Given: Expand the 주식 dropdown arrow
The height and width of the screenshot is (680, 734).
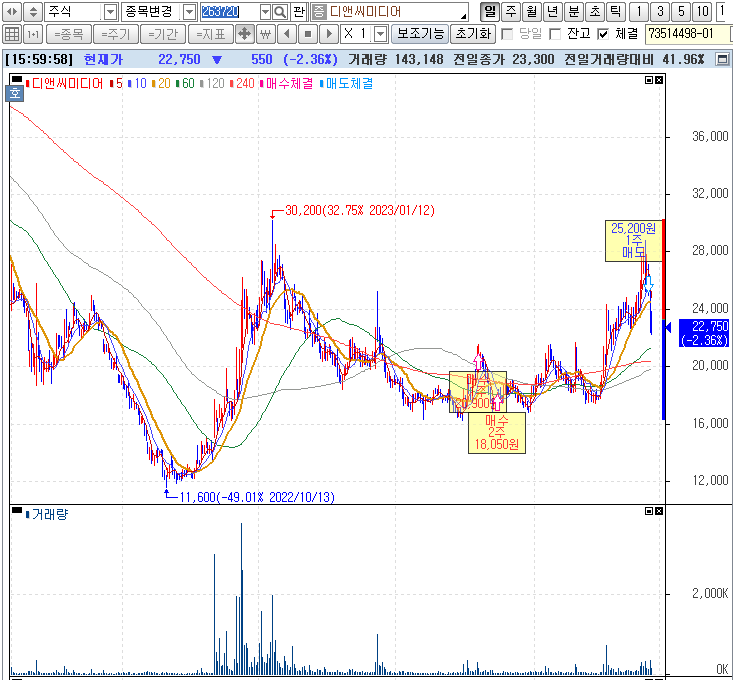Looking at the screenshot, I should point(110,12).
